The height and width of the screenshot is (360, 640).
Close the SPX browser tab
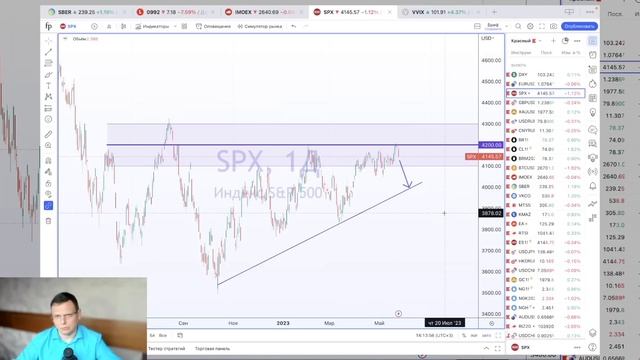[x=389, y=12]
